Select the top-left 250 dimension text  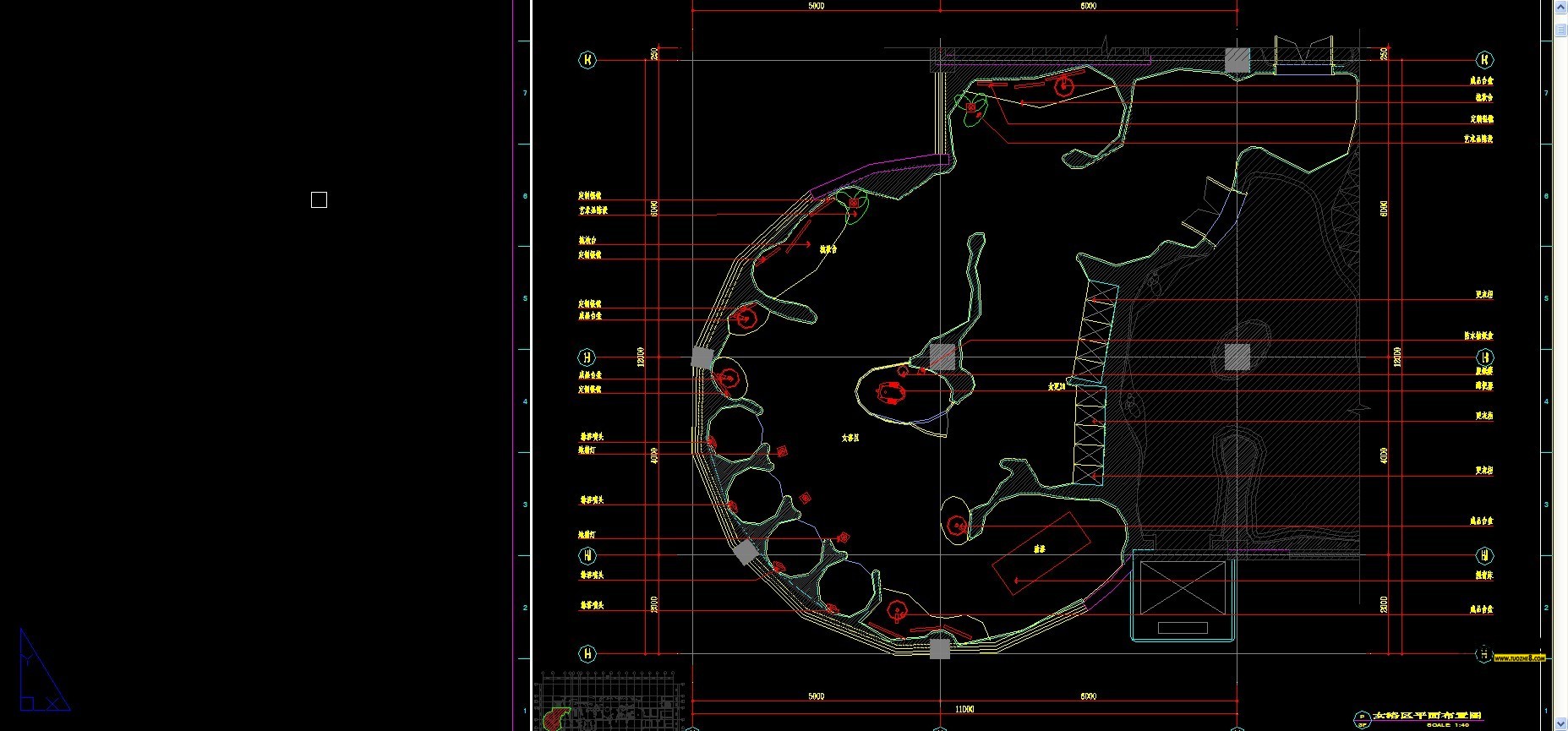(x=654, y=53)
